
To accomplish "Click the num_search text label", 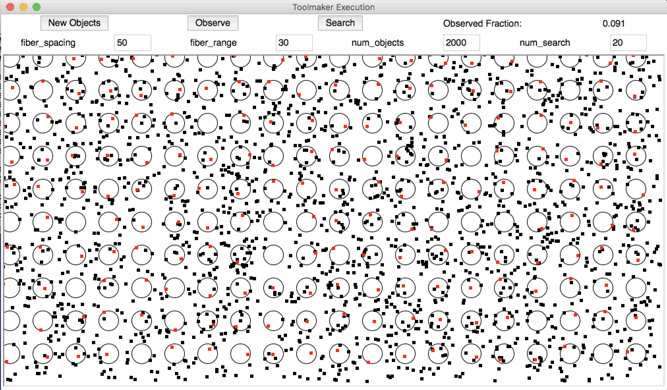I will (x=545, y=43).
